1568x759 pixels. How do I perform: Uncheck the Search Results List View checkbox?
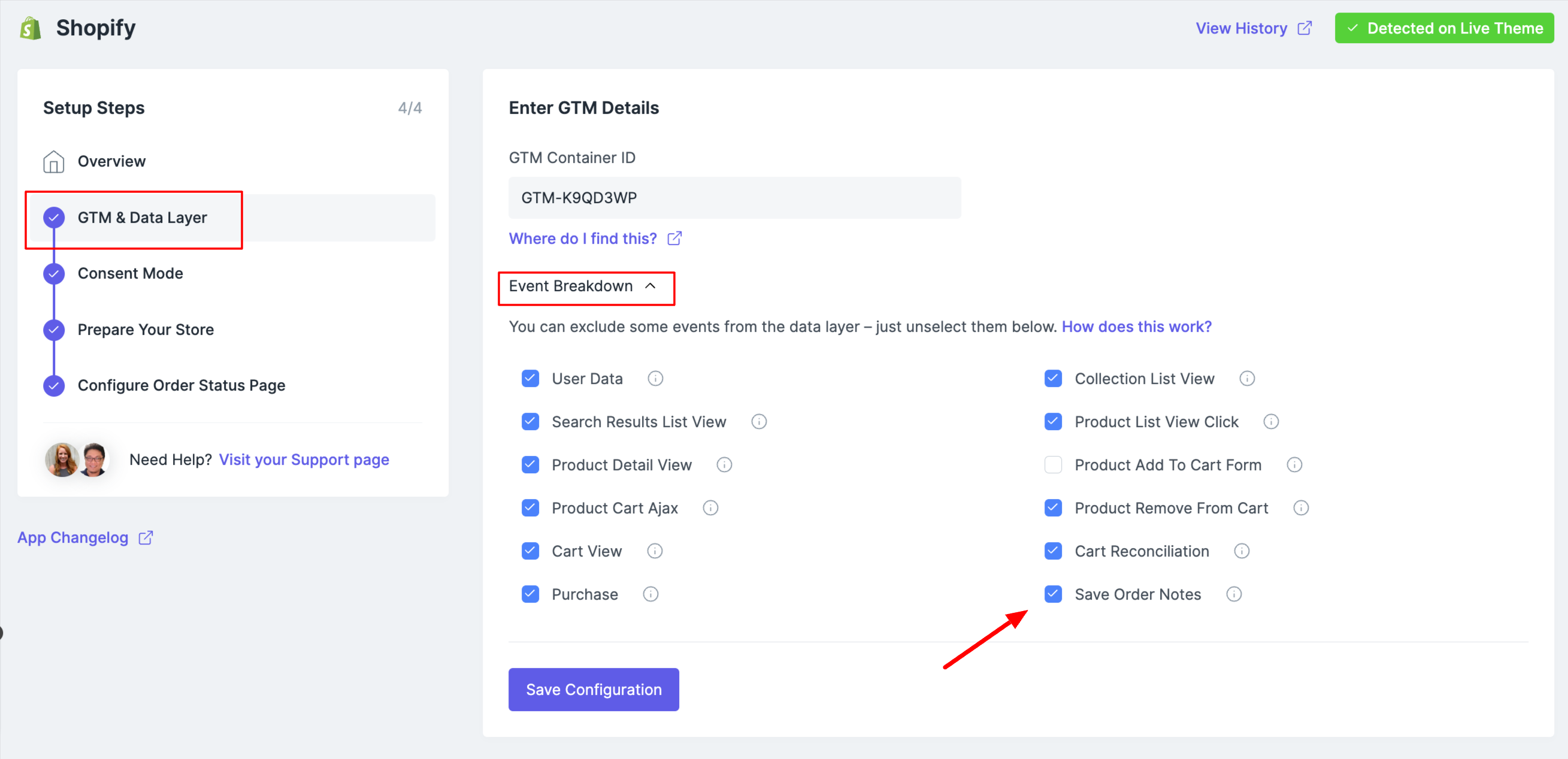tap(530, 422)
